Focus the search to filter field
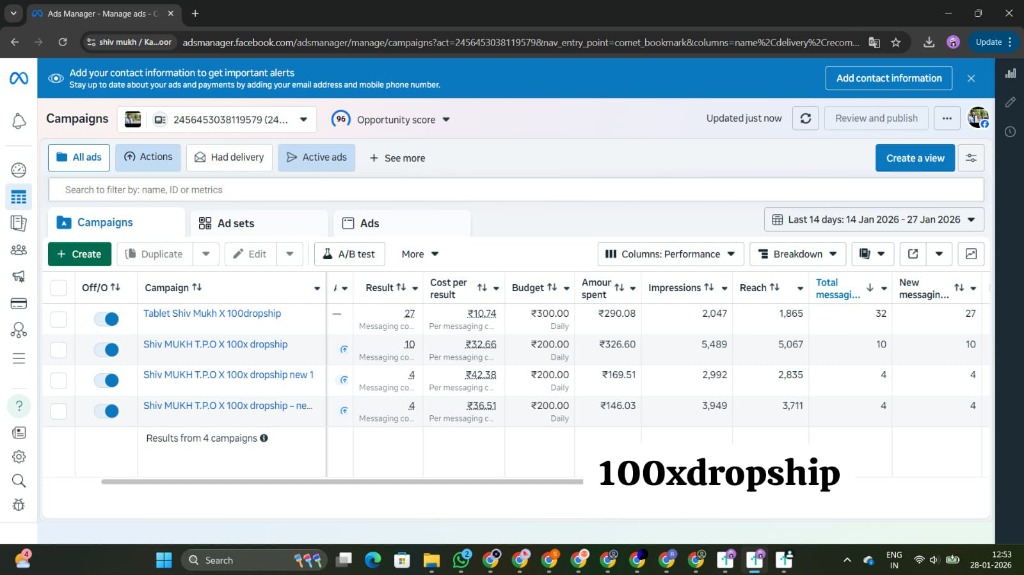 (x=516, y=189)
